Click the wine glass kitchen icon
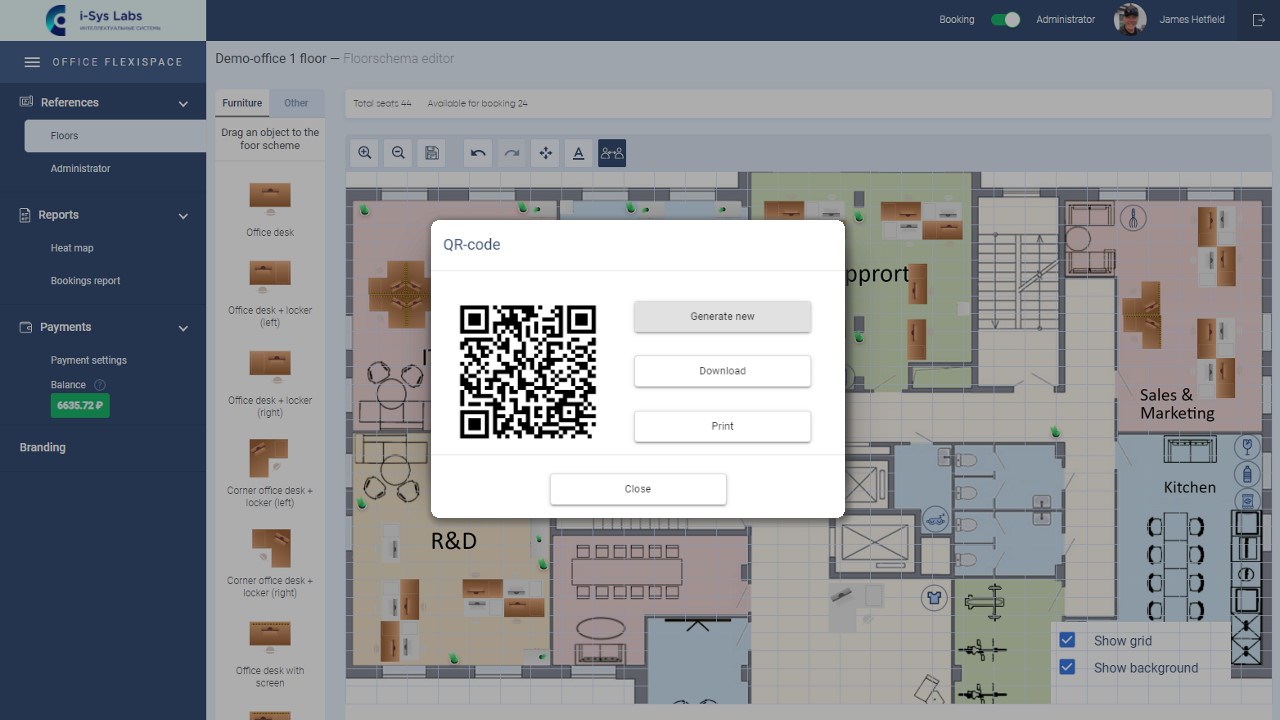Screen dimensions: 1280x720 click(1247, 445)
